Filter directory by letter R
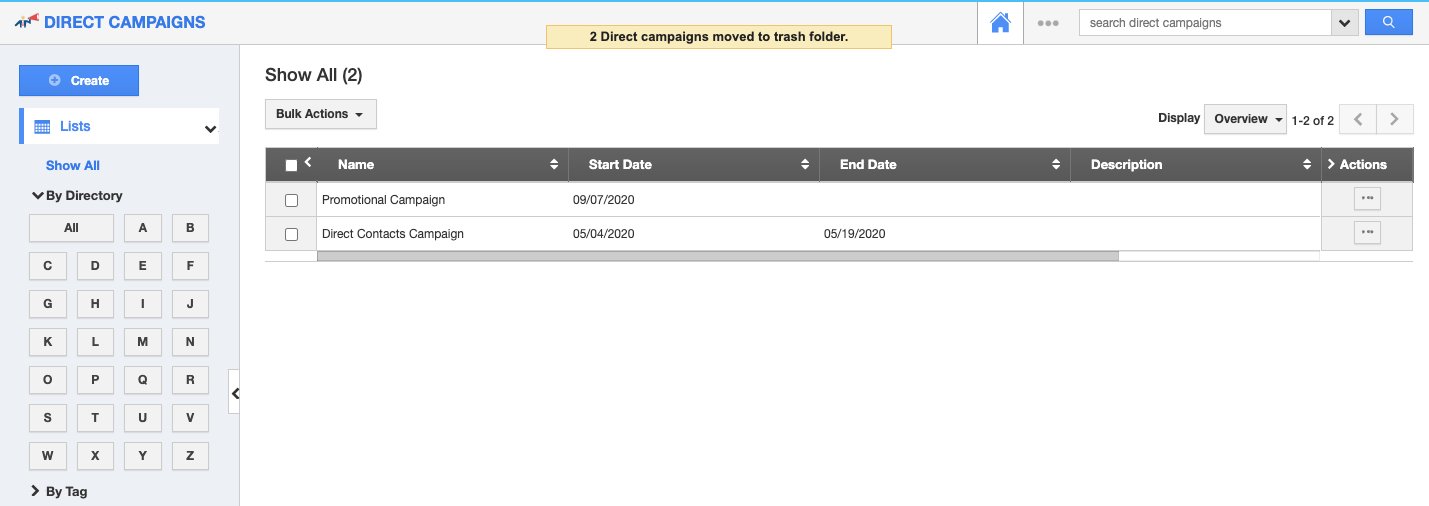This screenshot has height=506, width=1429. (x=190, y=380)
